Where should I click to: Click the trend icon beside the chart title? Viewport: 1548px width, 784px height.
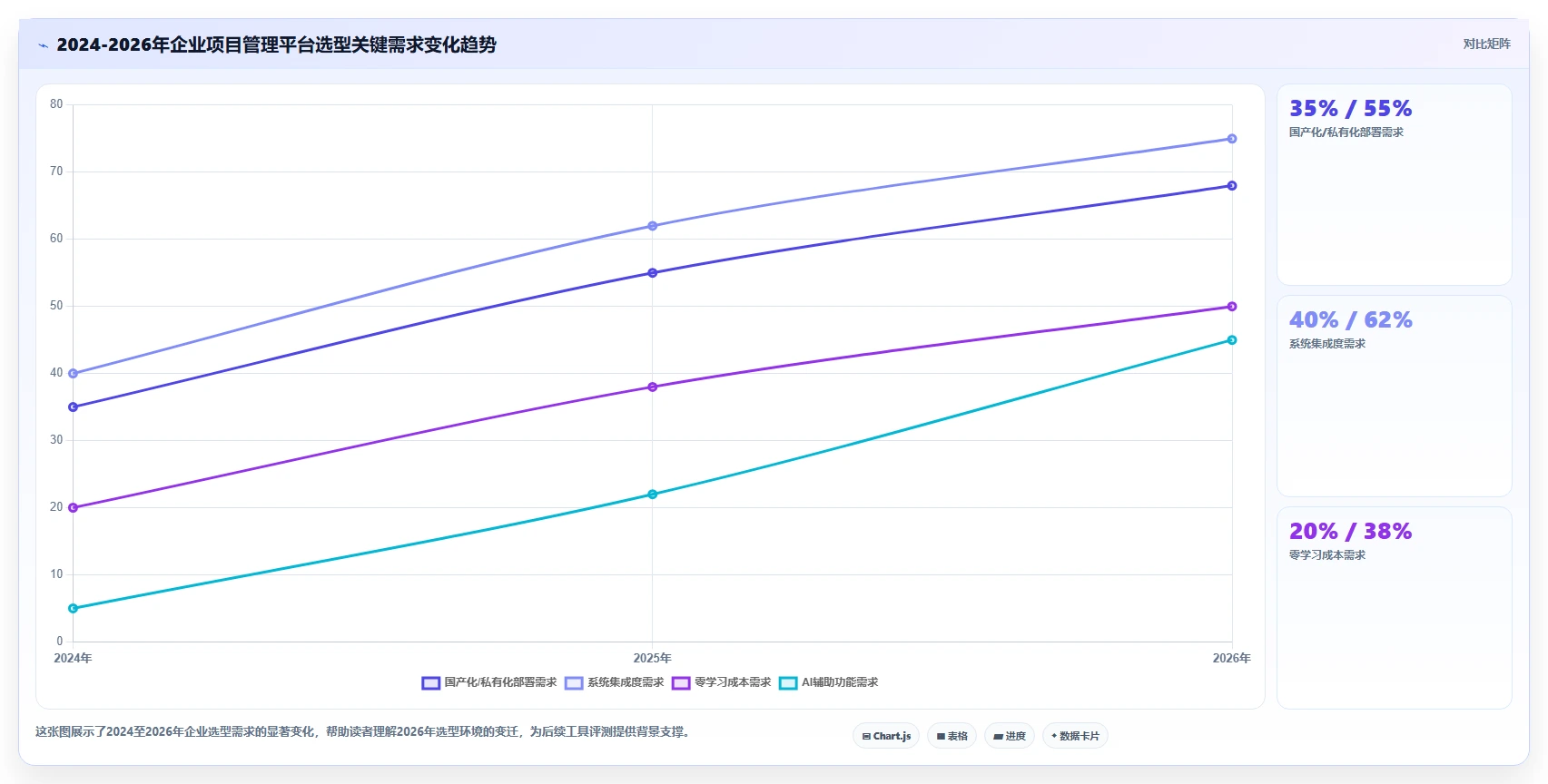coord(43,45)
